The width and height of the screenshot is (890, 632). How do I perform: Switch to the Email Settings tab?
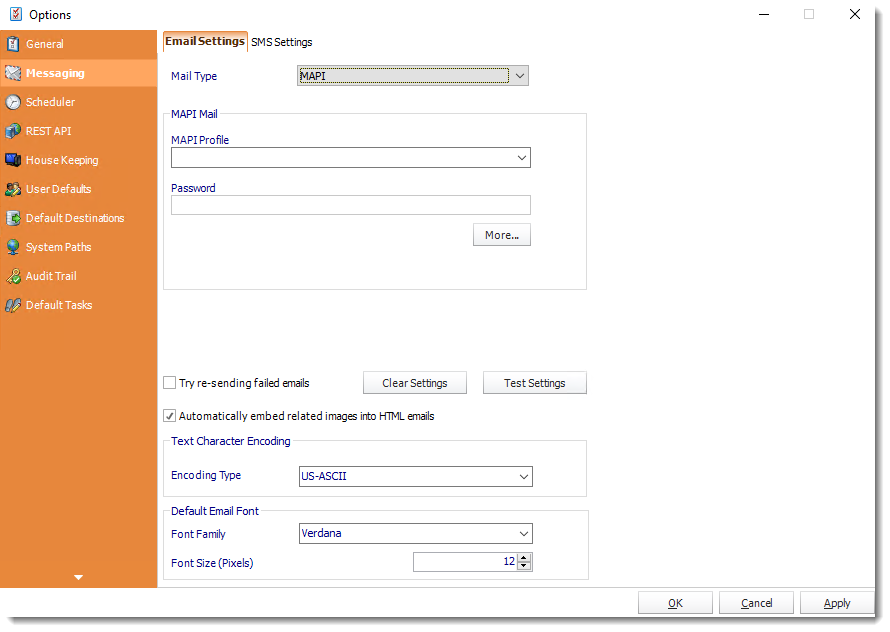pyautogui.click(x=205, y=41)
